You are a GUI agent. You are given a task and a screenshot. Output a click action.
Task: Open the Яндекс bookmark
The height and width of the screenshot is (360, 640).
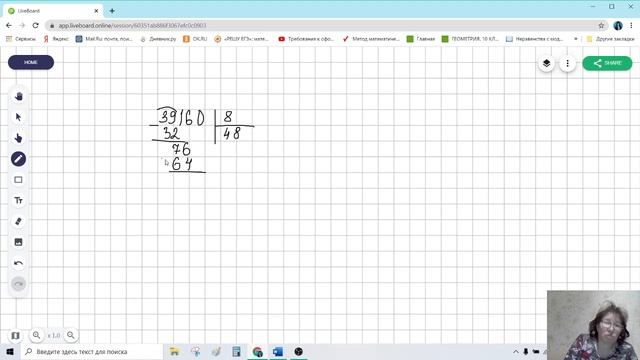pyautogui.click(x=56, y=39)
